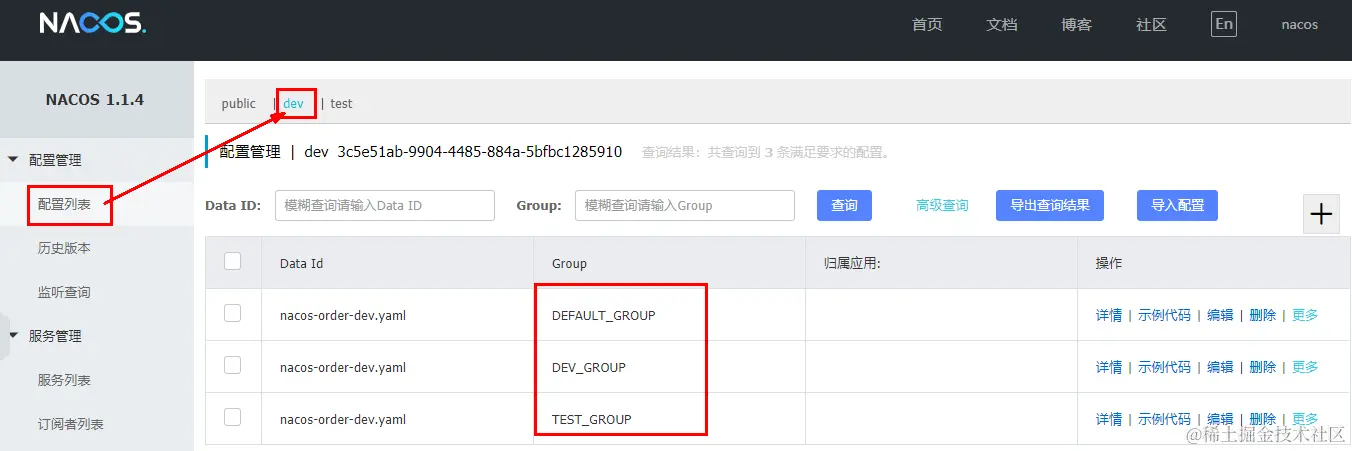The height and width of the screenshot is (451, 1352).
Task: Check the box for the DEV_GROUP row
Action: click(233, 365)
